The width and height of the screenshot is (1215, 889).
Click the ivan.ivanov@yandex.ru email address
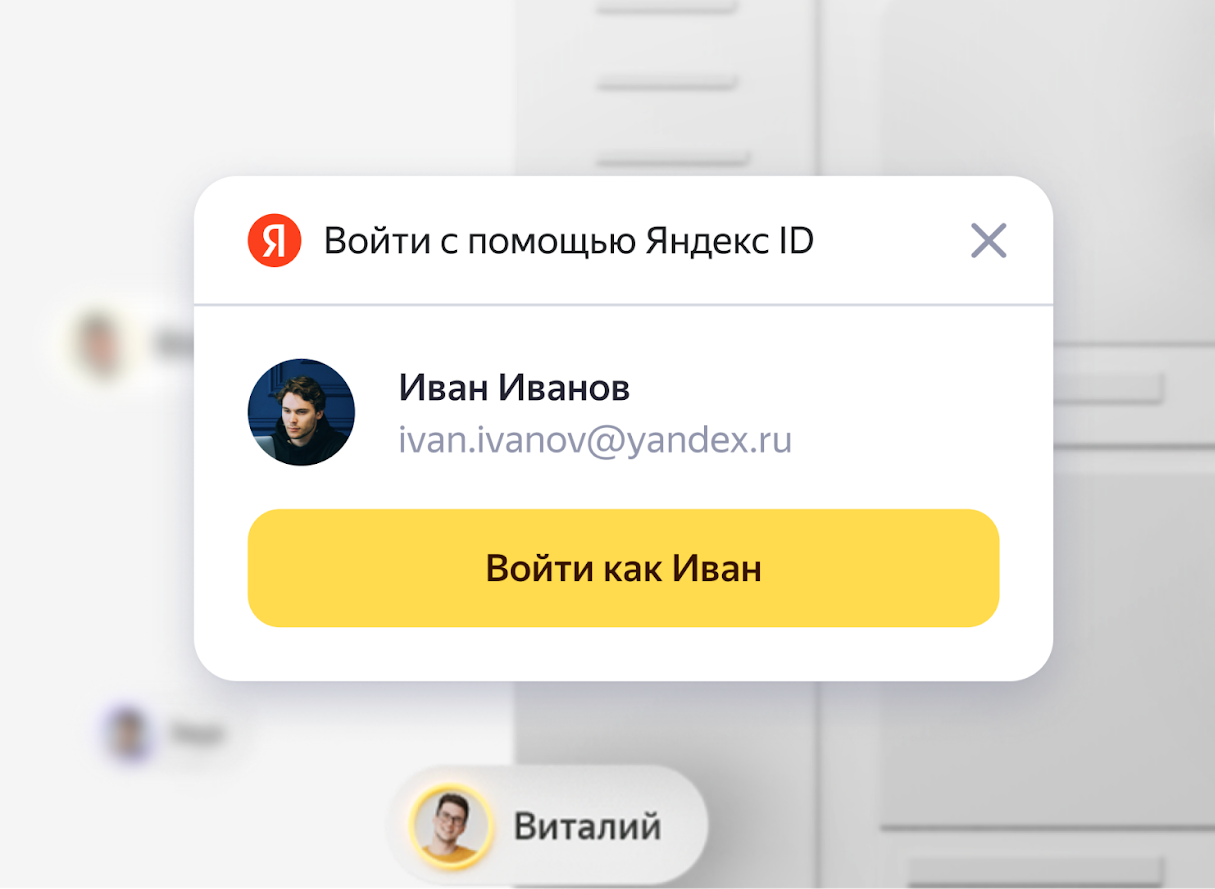coord(595,440)
